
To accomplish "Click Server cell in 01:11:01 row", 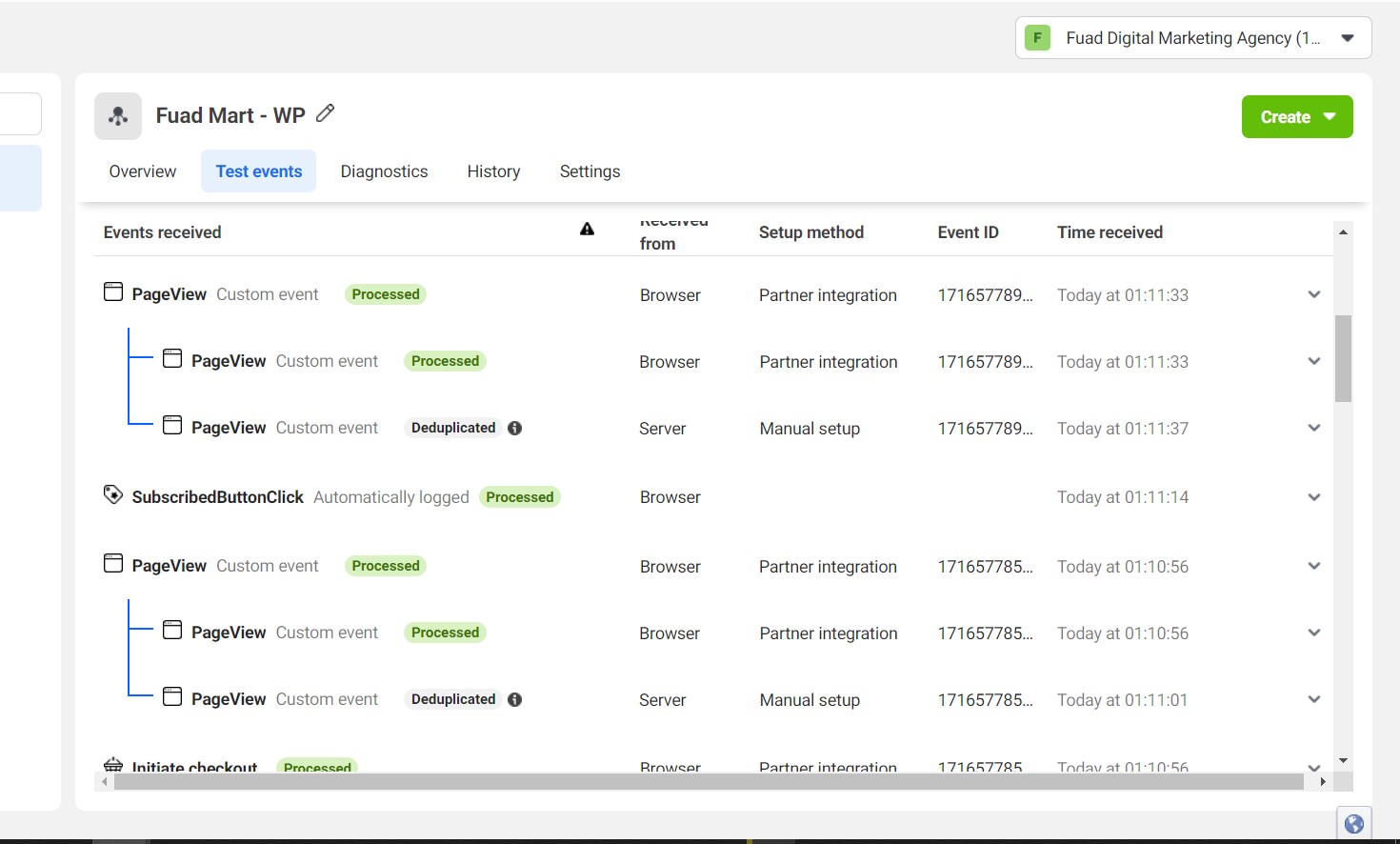I will (x=663, y=700).
